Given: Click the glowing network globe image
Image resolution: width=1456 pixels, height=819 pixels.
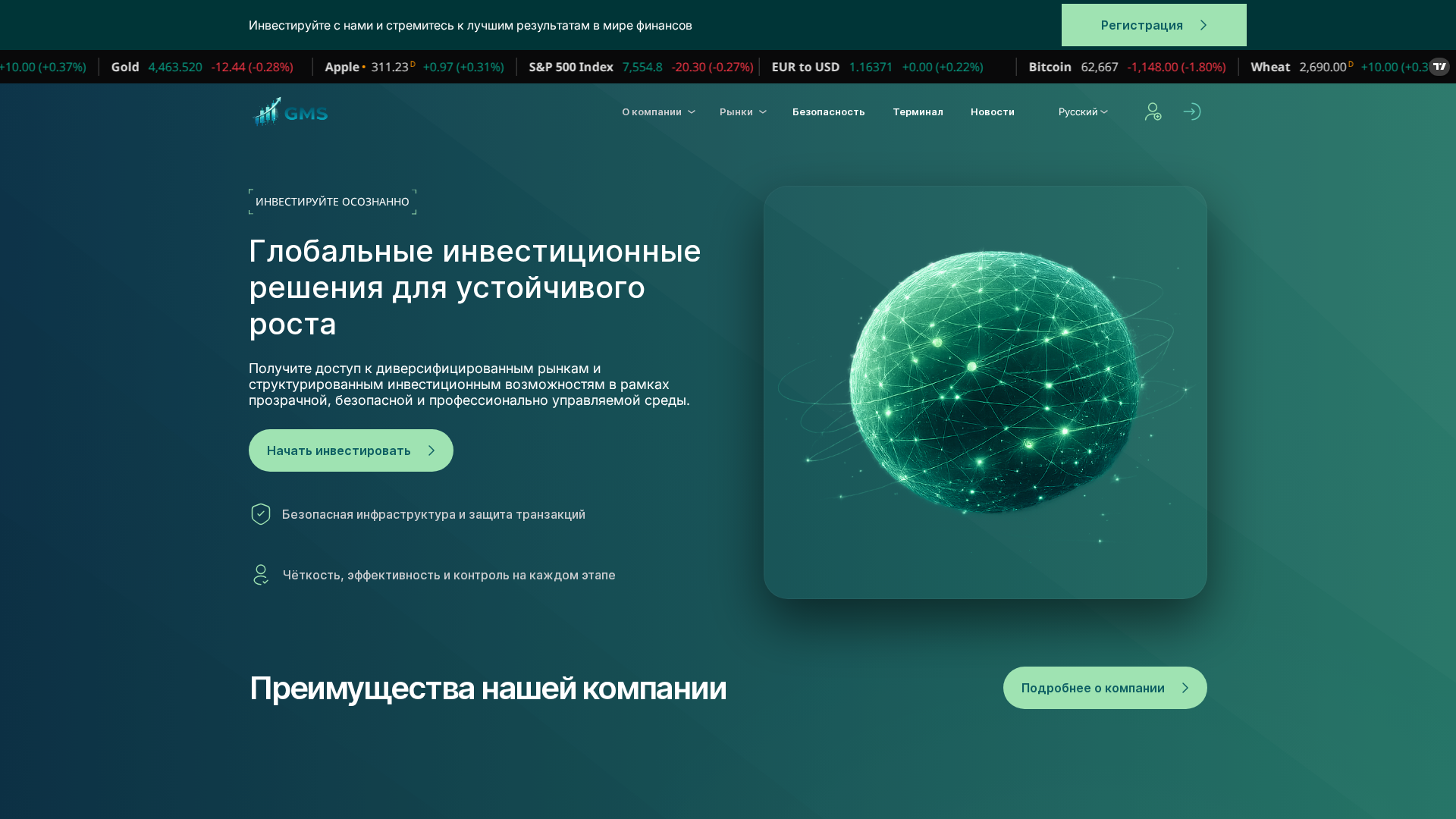Looking at the screenshot, I should click(x=985, y=392).
